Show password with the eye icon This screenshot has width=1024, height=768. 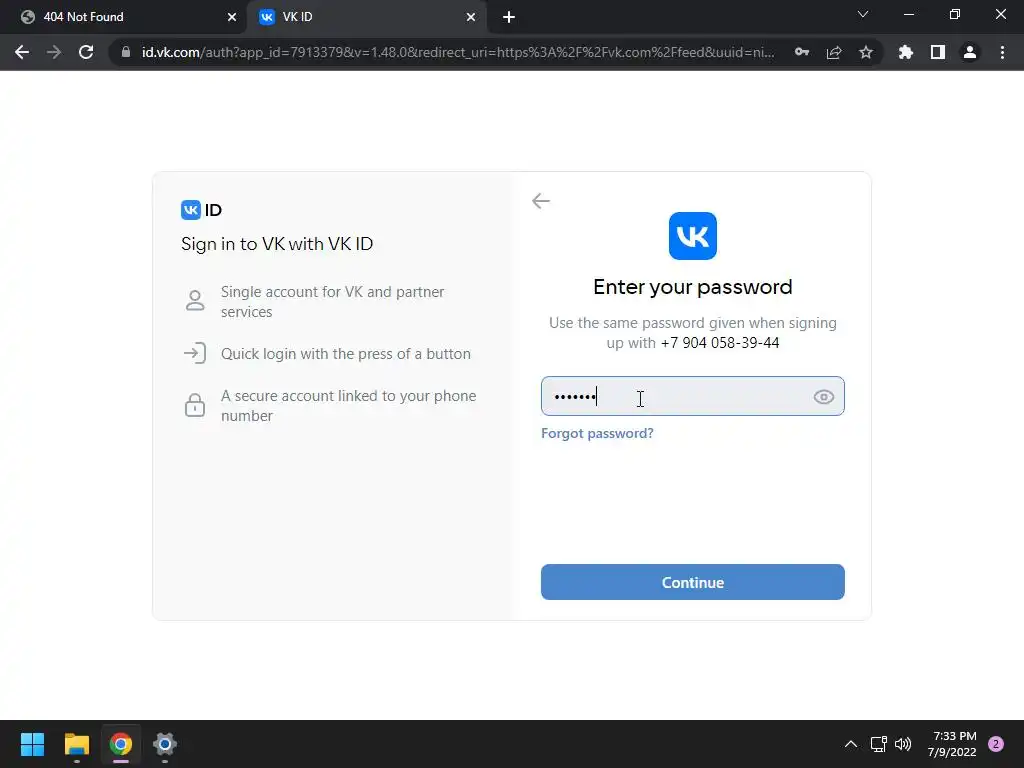point(824,396)
